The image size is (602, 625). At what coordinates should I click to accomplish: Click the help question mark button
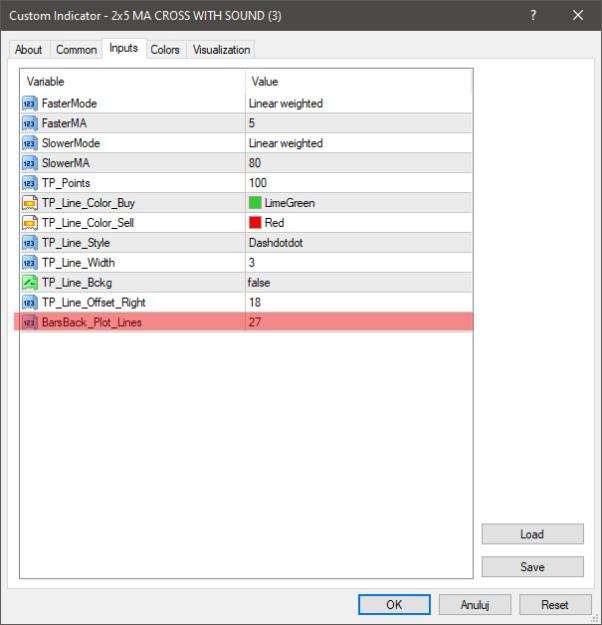click(533, 16)
